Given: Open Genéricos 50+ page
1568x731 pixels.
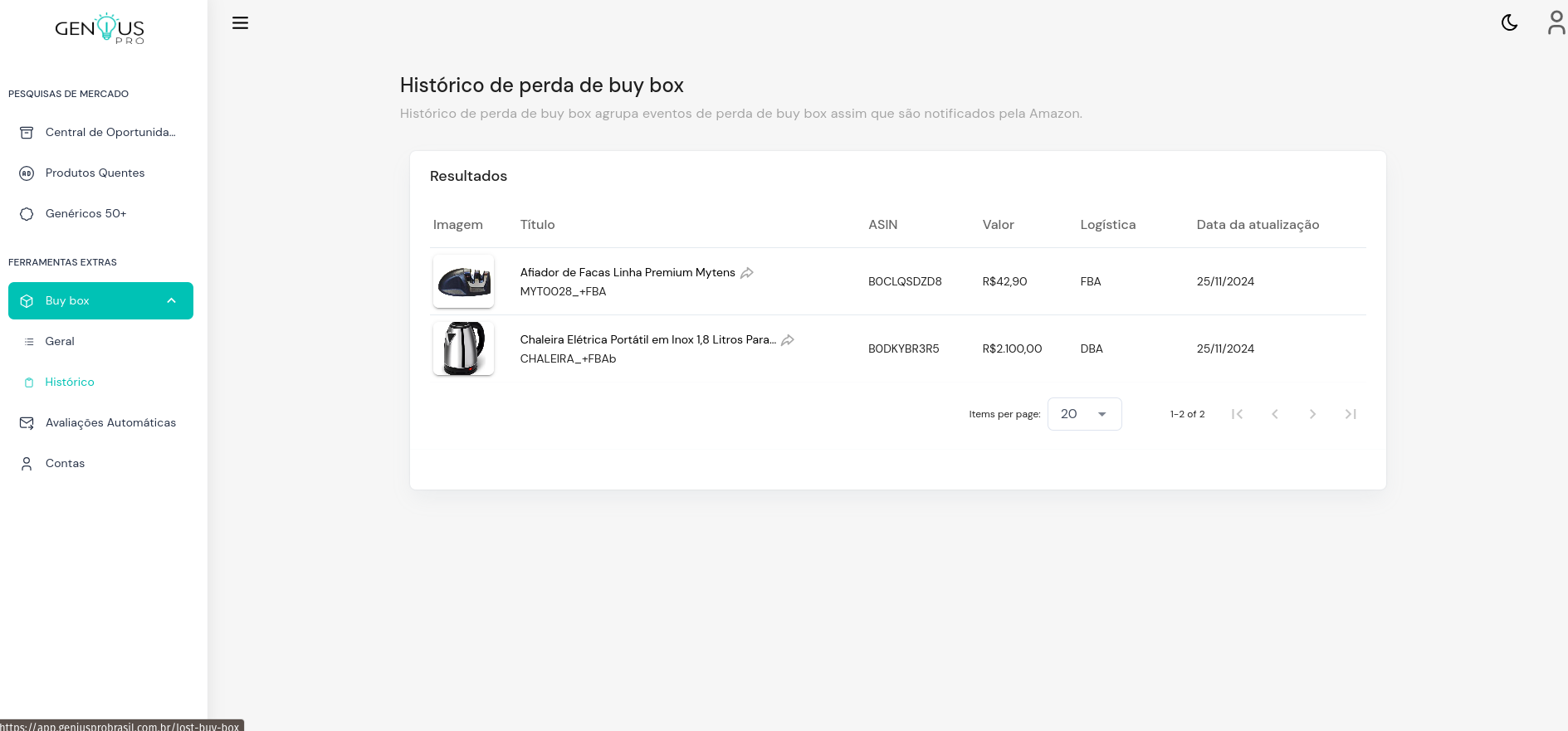Looking at the screenshot, I should (x=100, y=214).
